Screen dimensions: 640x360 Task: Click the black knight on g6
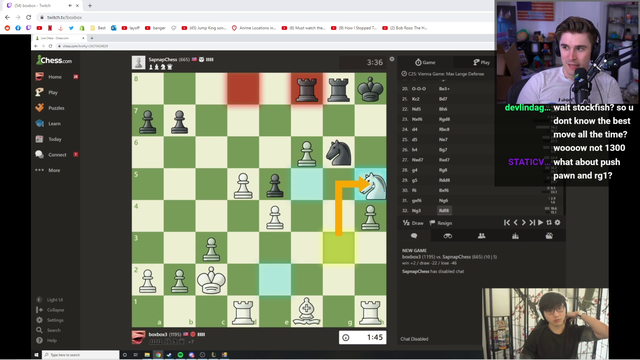coord(339,153)
